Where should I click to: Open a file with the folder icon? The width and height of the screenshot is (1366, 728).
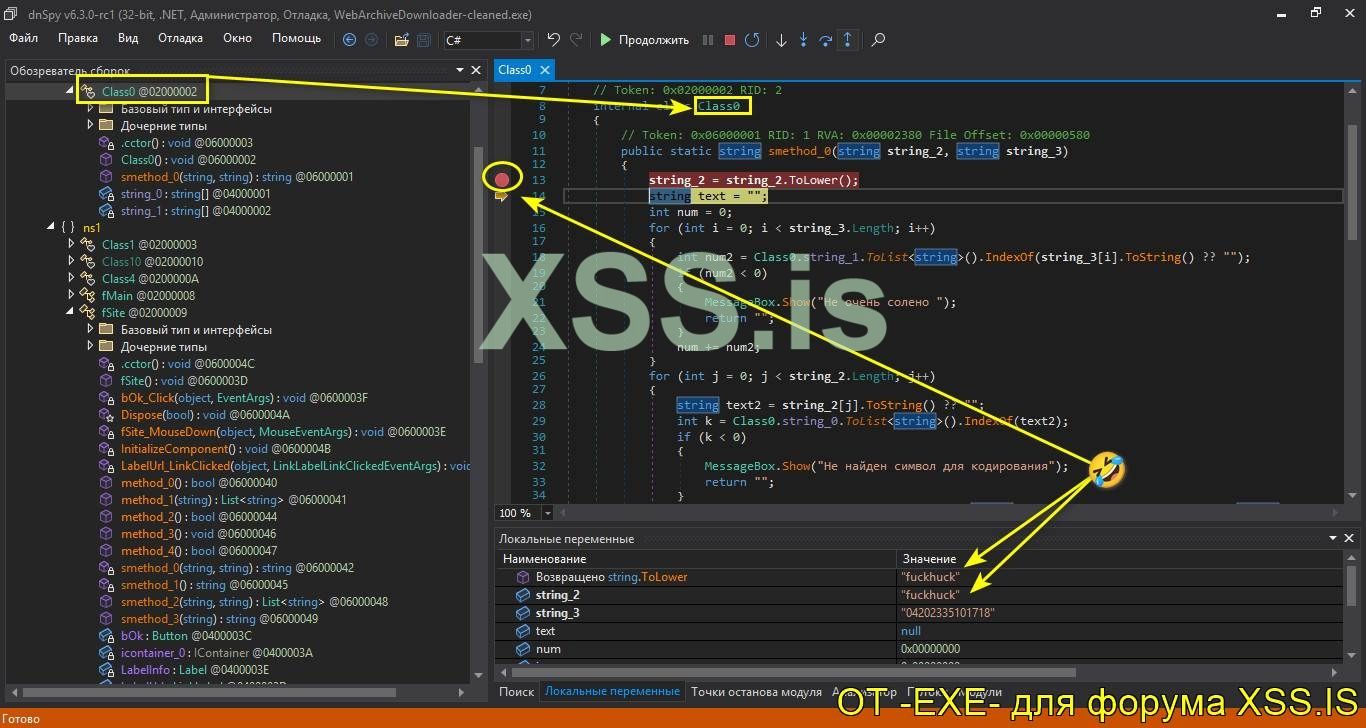click(x=401, y=40)
